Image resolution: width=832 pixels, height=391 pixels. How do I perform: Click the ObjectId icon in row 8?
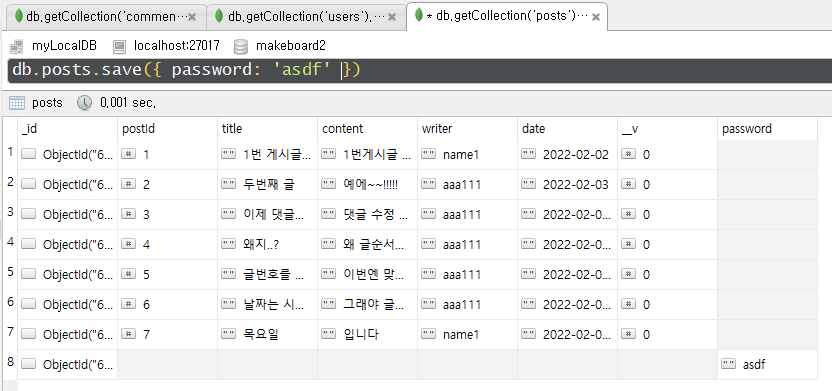tap(29, 364)
